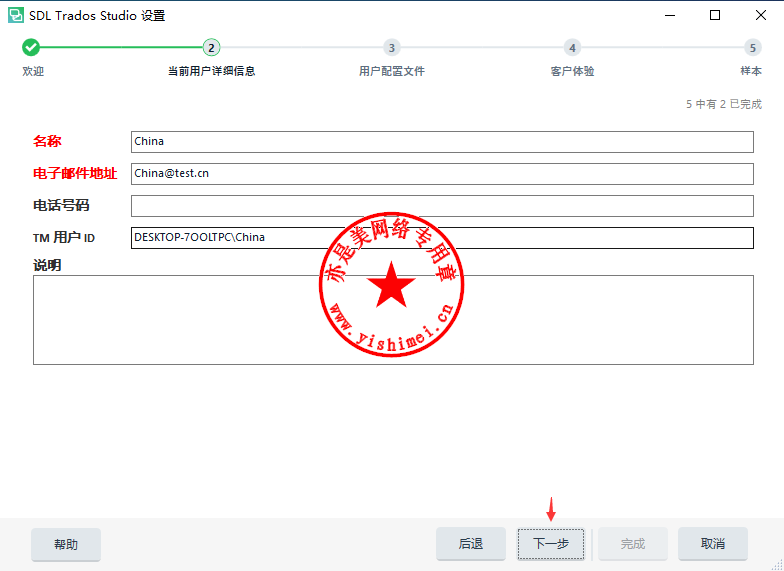784x571 pixels.
Task: Click the 电子邮件地址 label
Action: pyautogui.click(x=75, y=174)
